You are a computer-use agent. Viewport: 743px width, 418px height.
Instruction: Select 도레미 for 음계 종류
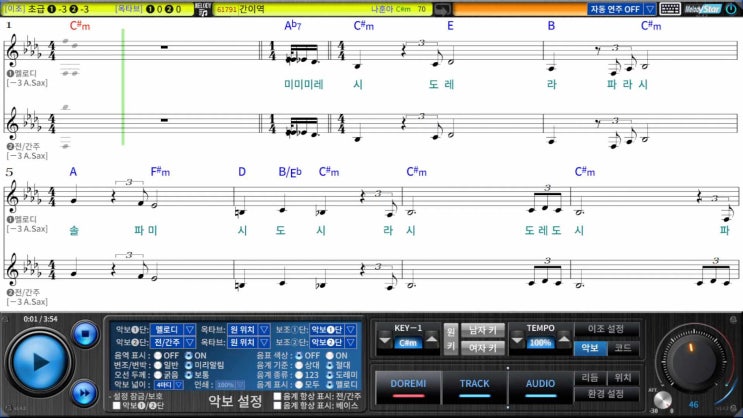point(330,375)
